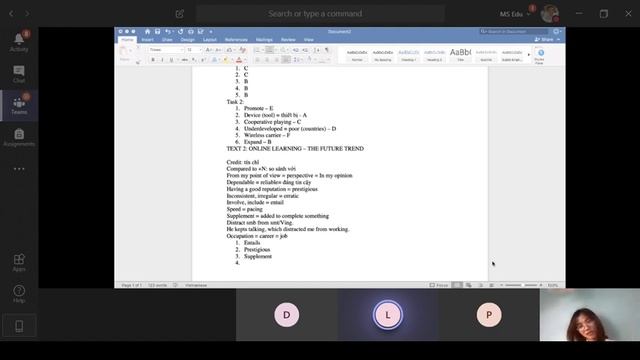Apply the Normal style

(x=357, y=56)
